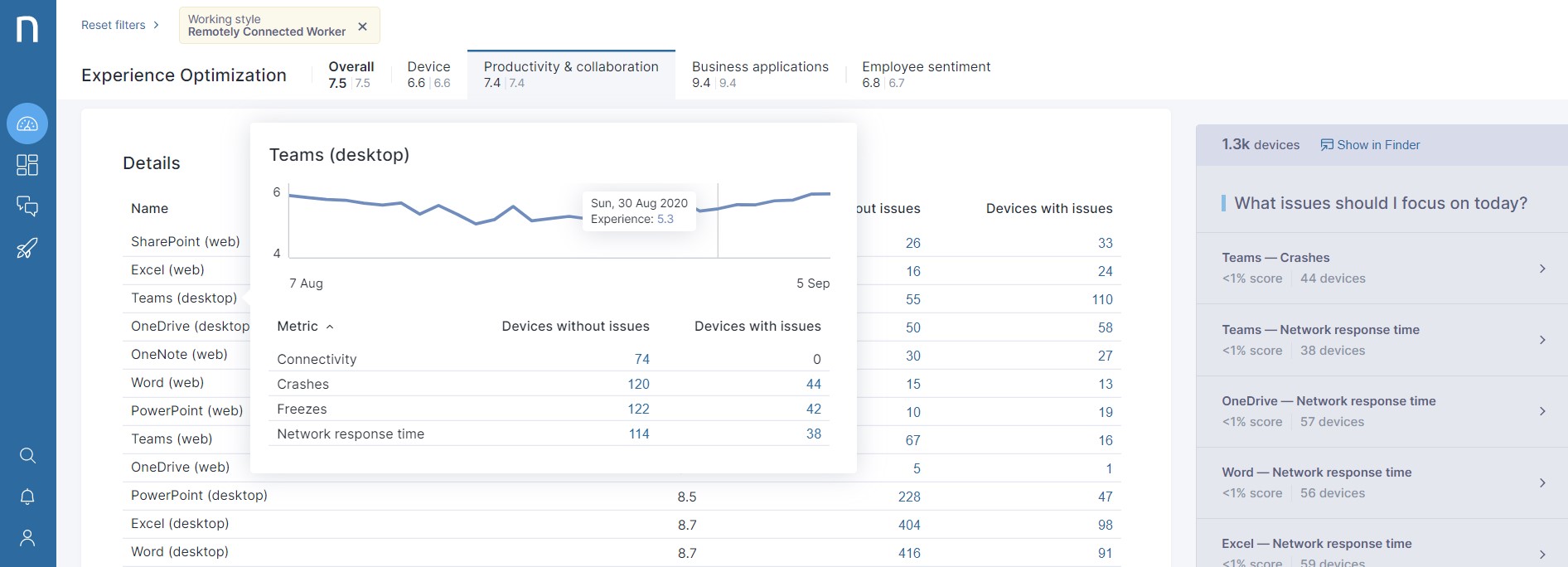The image size is (1568, 567).
Task: Click the Nexthink logo in sidebar
Action: click(27, 29)
